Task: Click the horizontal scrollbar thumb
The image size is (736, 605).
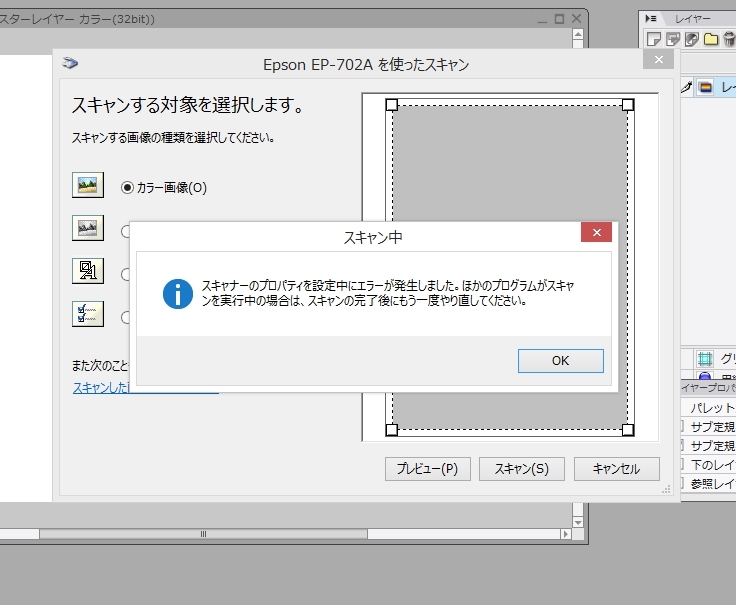Action: (203, 534)
